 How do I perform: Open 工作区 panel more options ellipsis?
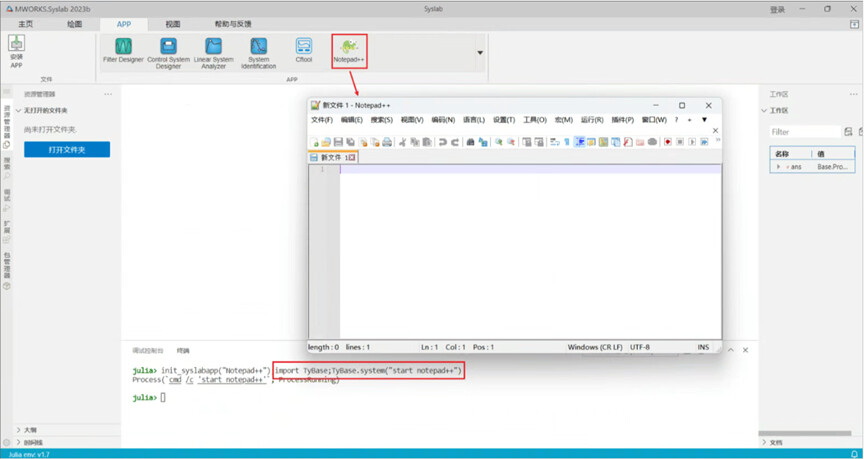(854, 94)
